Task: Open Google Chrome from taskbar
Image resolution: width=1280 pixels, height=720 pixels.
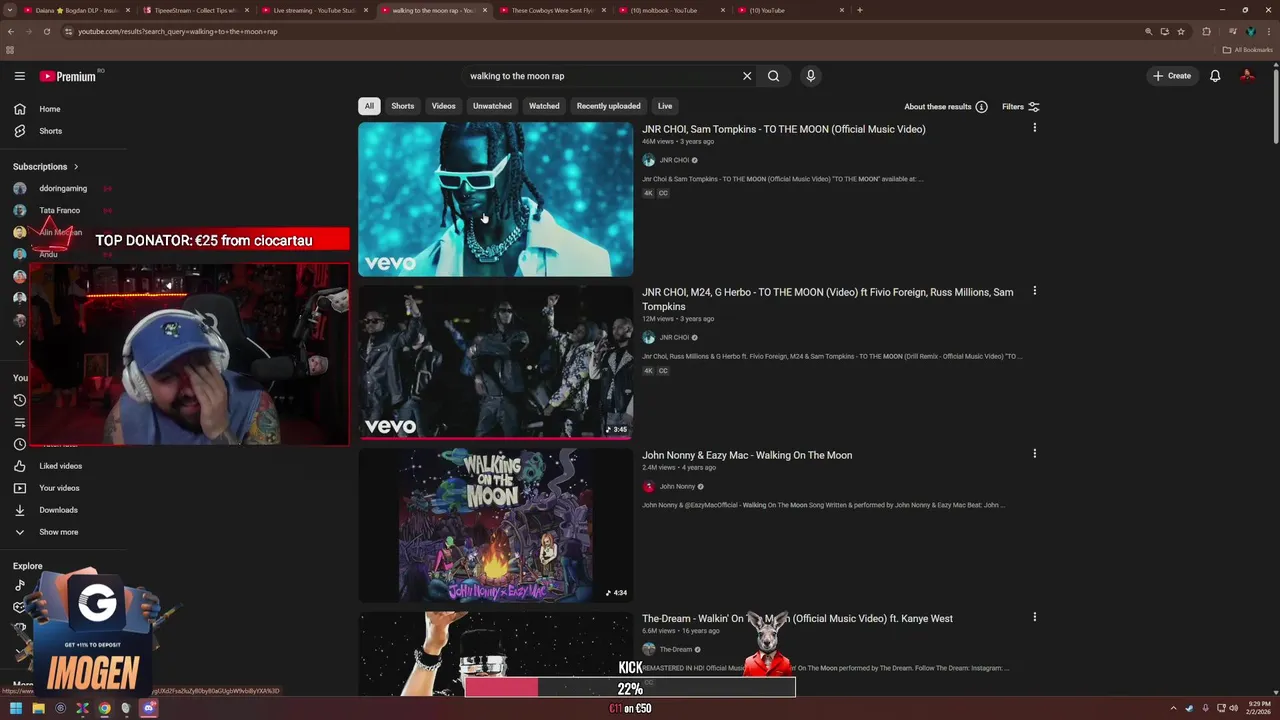Action: [104, 709]
